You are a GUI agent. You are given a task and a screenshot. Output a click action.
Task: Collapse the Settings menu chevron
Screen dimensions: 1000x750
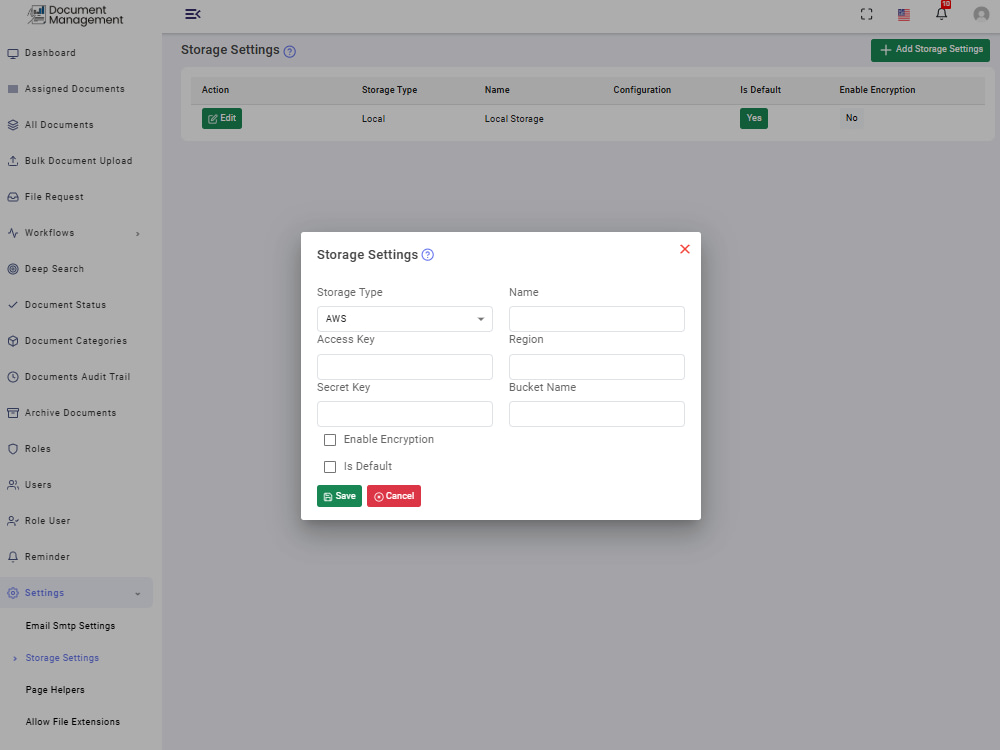[138, 594]
